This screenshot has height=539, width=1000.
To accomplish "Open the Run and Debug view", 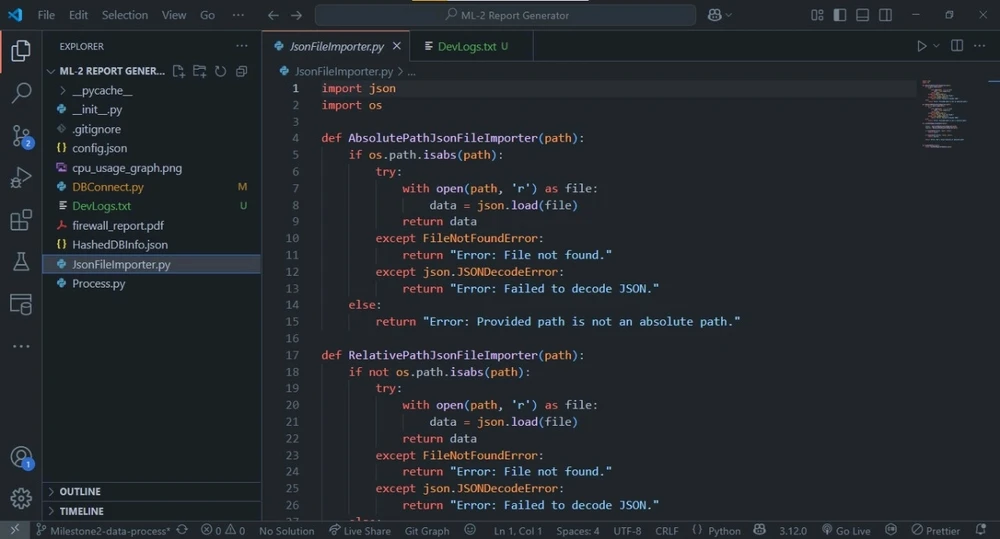I will (21, 178).
